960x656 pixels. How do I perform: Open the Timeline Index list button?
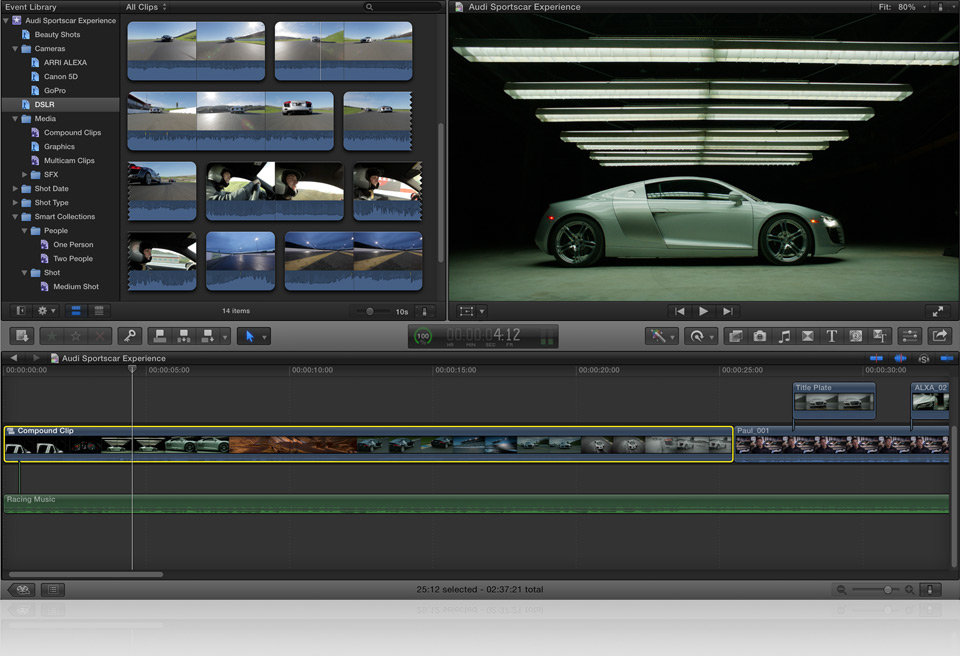(53, 589)
